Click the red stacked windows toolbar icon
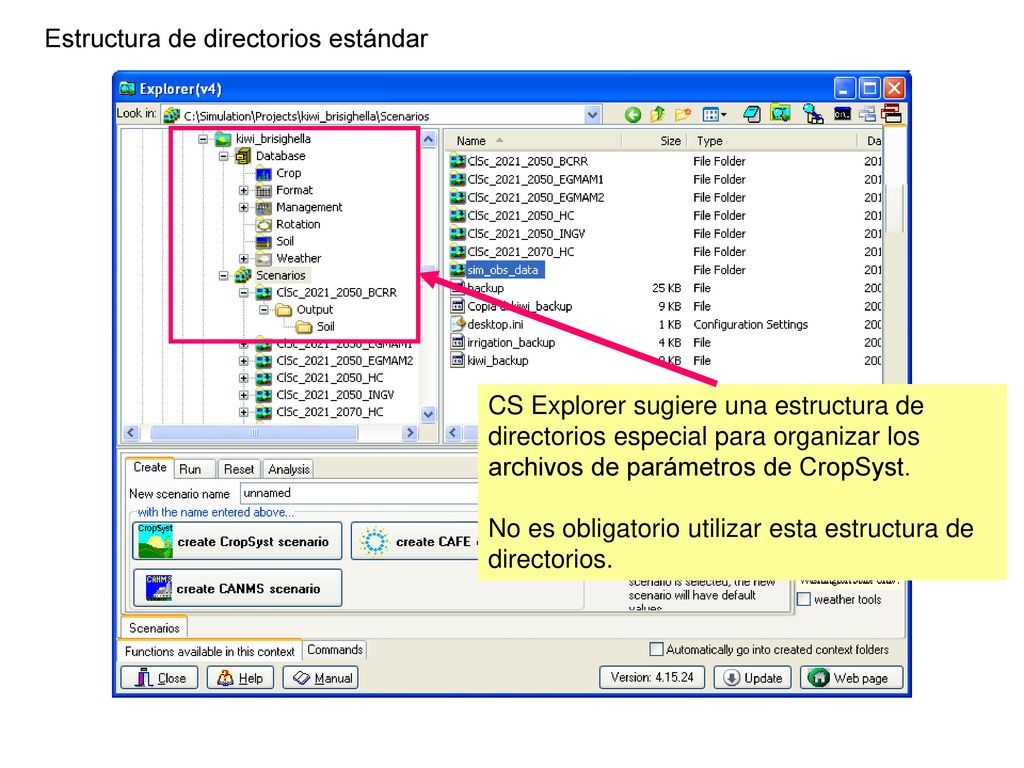The image size is (1024, 768). click(891, 114)
